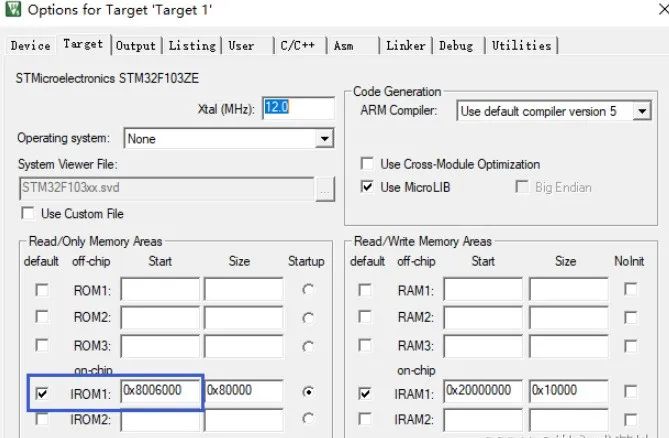Click the Keil app icon in title bar
The width and height of the screenshot is (669, 438).
[x=12, y=9]
